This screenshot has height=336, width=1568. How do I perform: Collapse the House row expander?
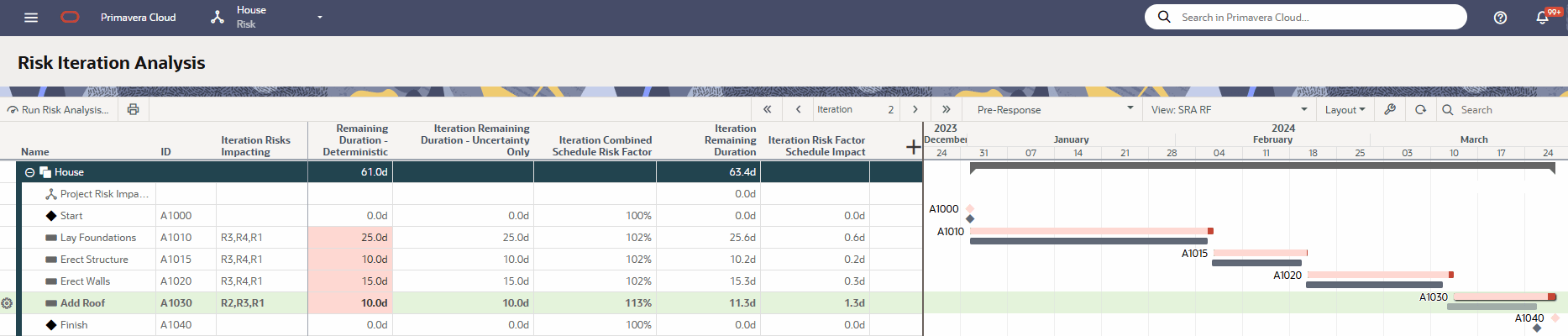coord(29,172)
